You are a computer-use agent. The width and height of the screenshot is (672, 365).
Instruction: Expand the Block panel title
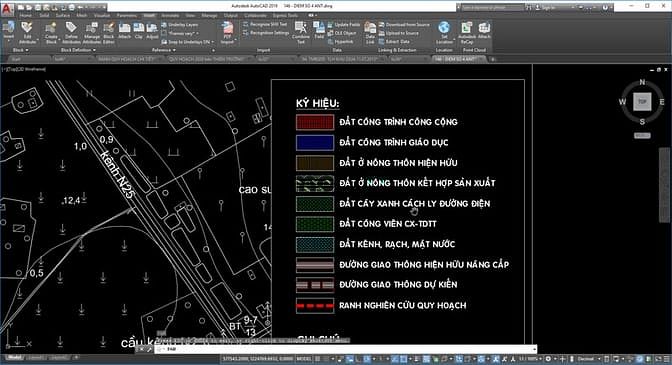point(21,50)
